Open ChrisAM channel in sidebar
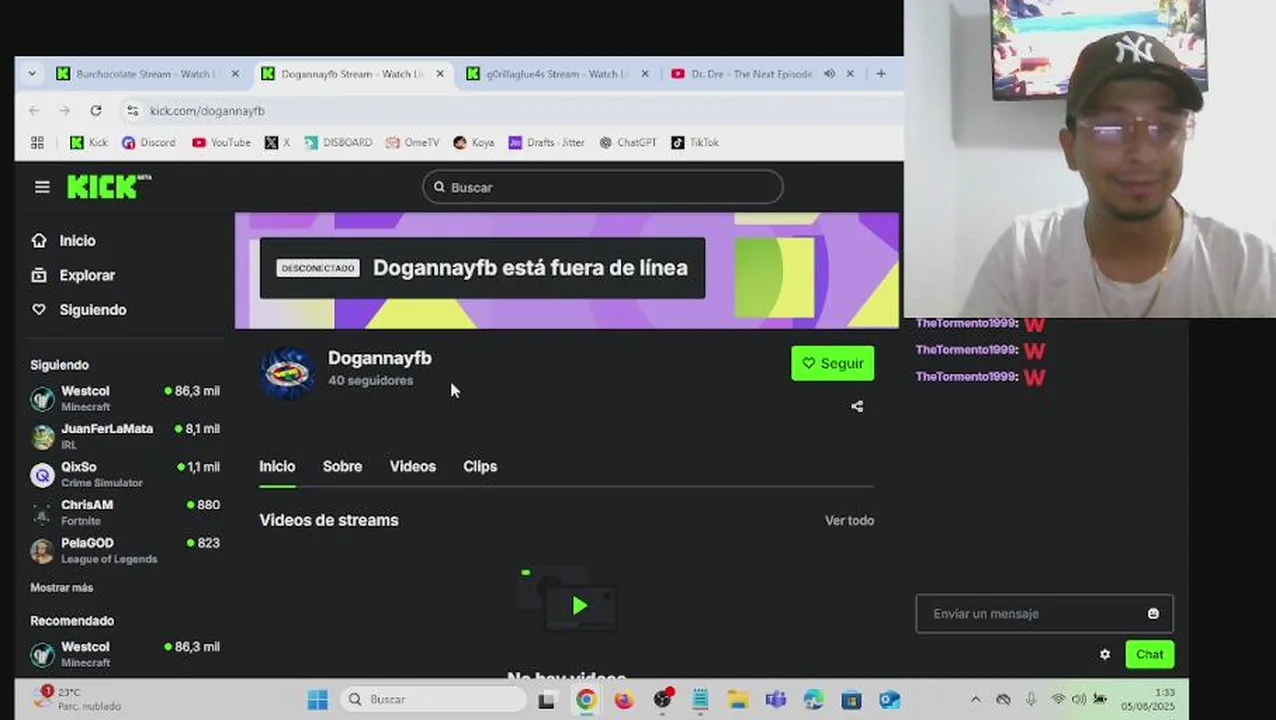 (125, 512)
